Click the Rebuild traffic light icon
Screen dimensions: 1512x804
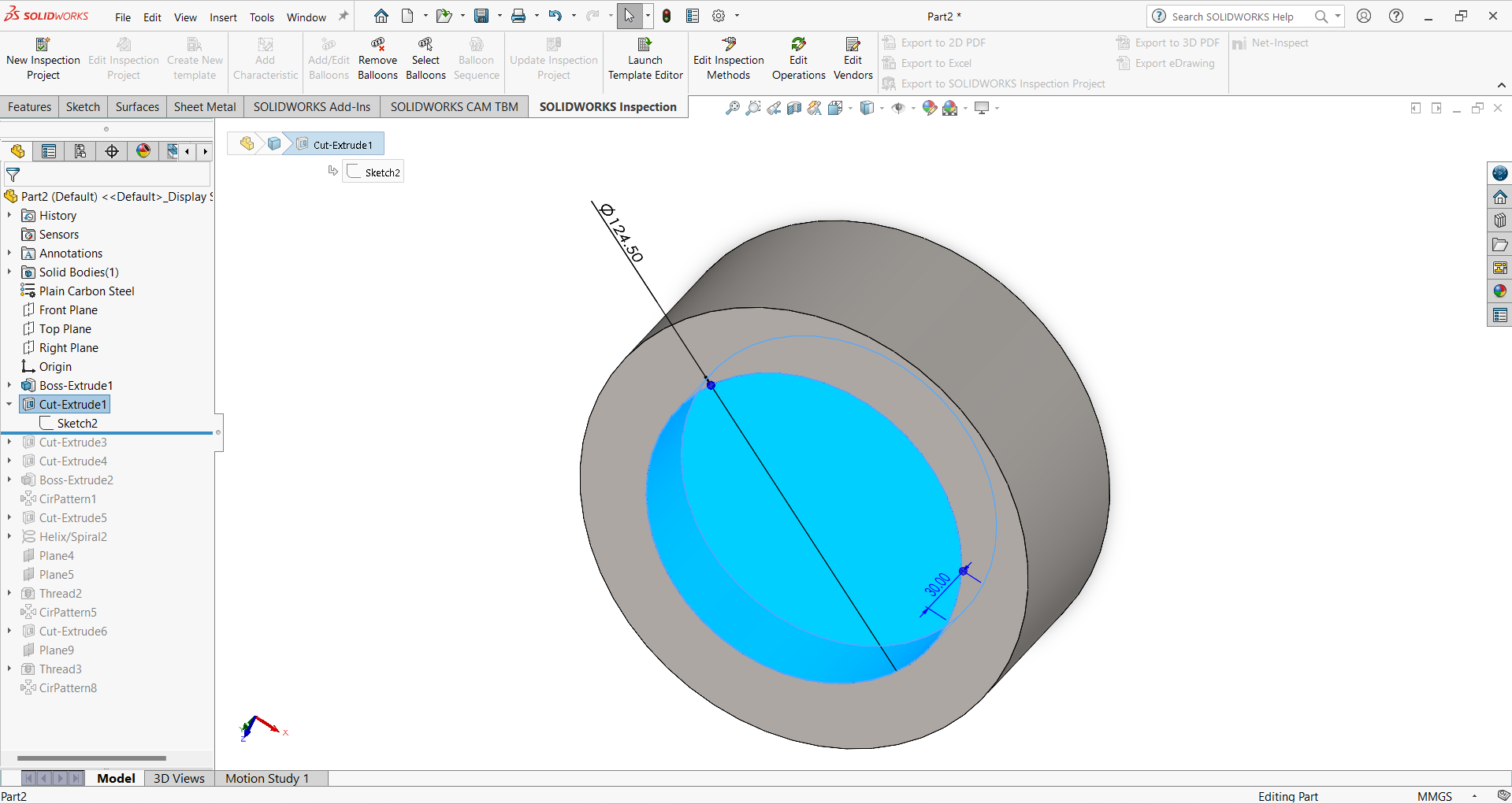(667, 16)
